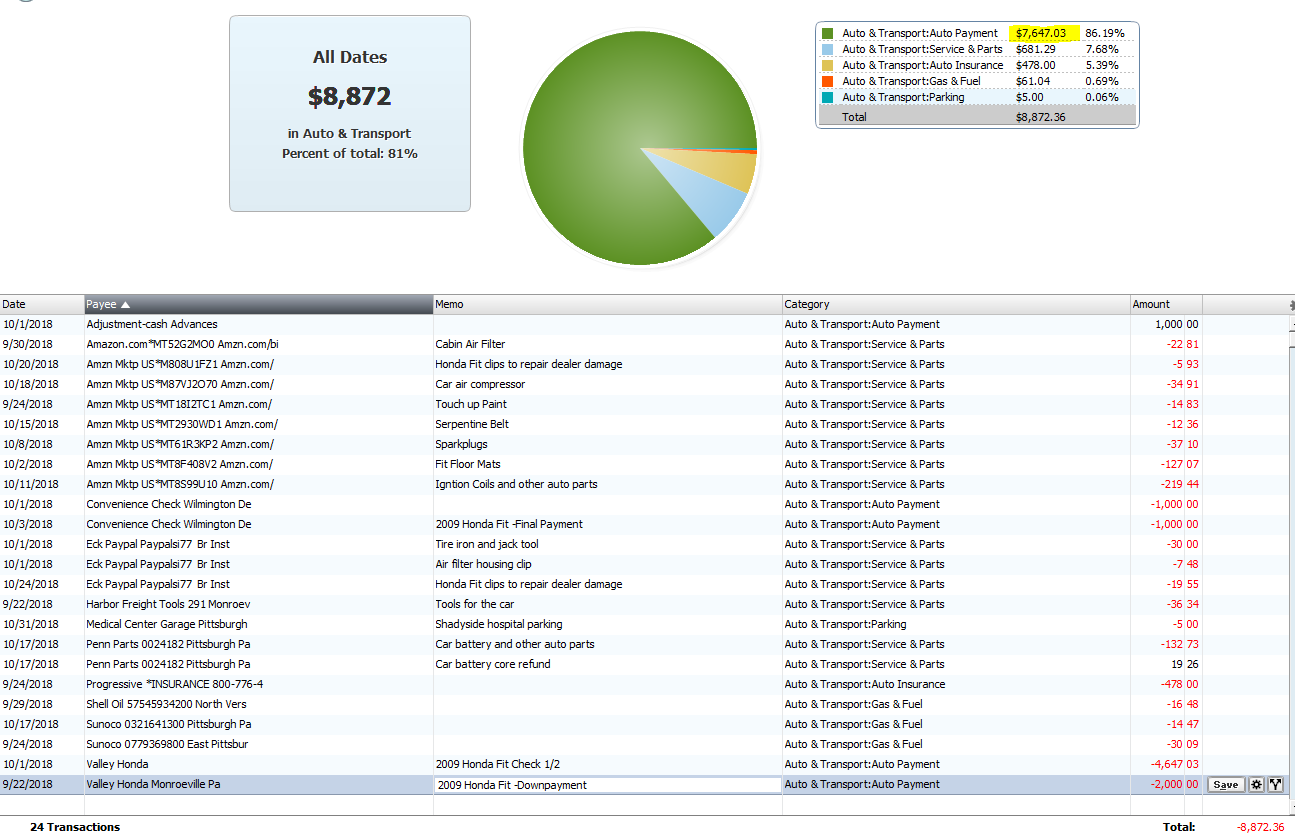Select the 'Fit Floor Mats' memo cell
Image resolution: width=1295 pixels, height=836 pixels.
click(x=607, y=464)
